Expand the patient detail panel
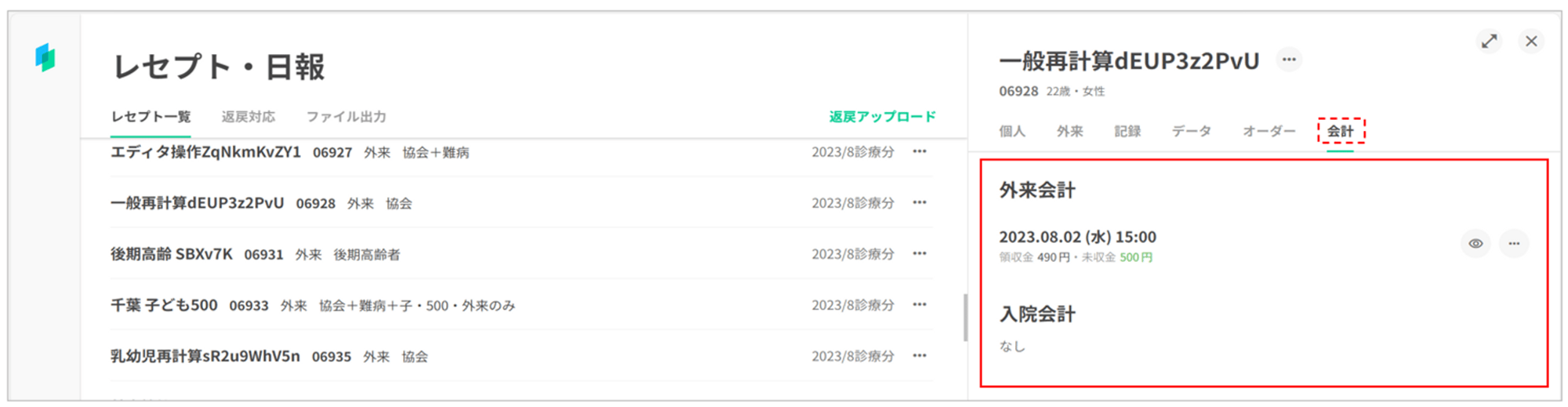Image resolution: width=1568 pixels, height=407 pixels. [x=1489, y=42]
